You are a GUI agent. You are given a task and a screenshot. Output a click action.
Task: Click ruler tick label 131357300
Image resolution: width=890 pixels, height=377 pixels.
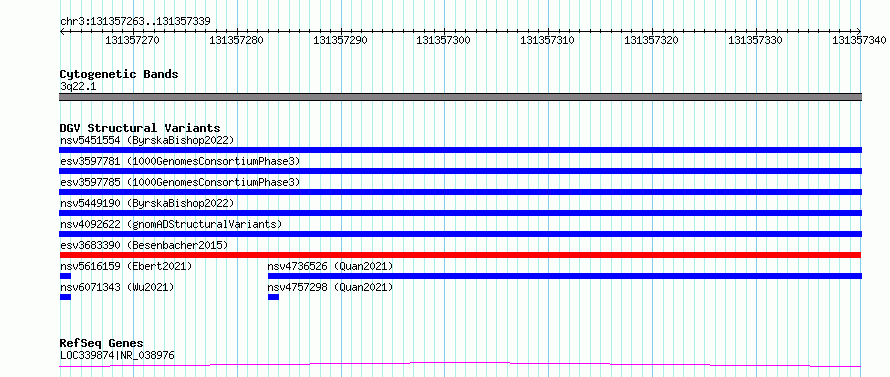tap(444, 40)
